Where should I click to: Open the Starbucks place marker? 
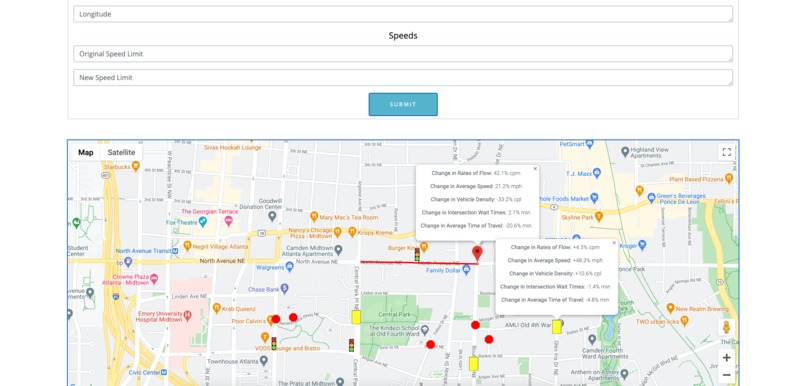coord(136,166)
